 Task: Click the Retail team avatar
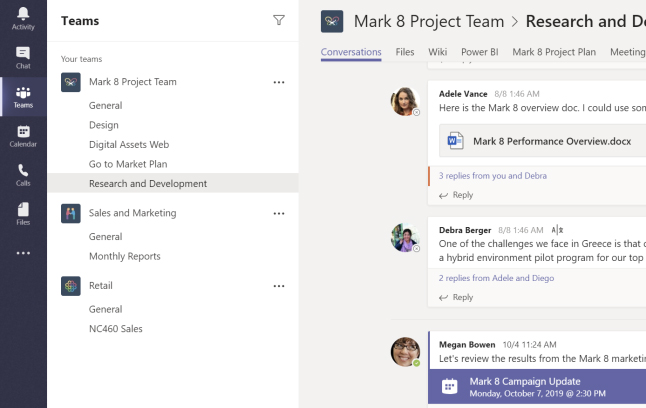[x=71, y=286]
